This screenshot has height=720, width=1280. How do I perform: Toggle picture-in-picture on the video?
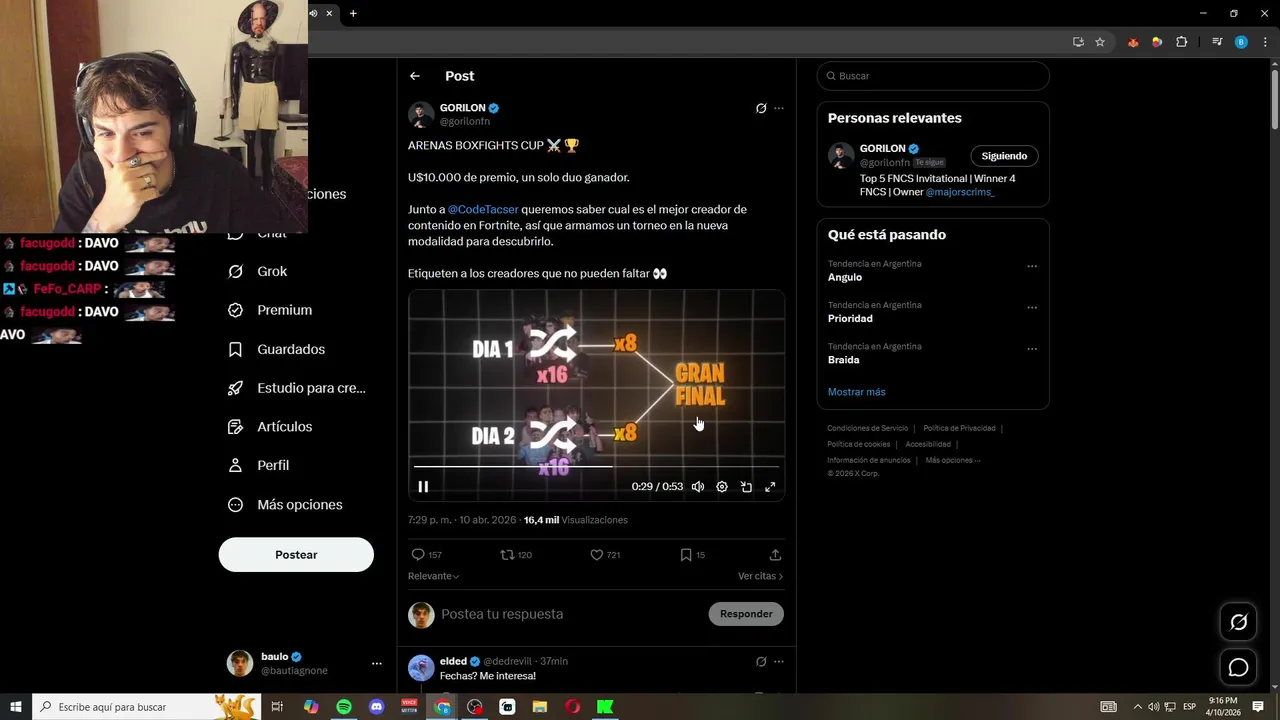746,487
